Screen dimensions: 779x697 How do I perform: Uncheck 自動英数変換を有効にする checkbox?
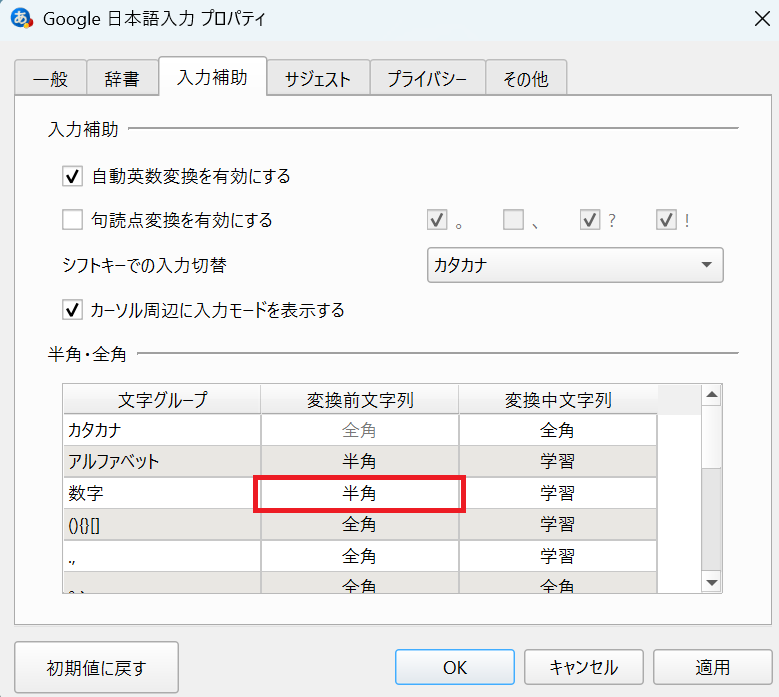73,176
